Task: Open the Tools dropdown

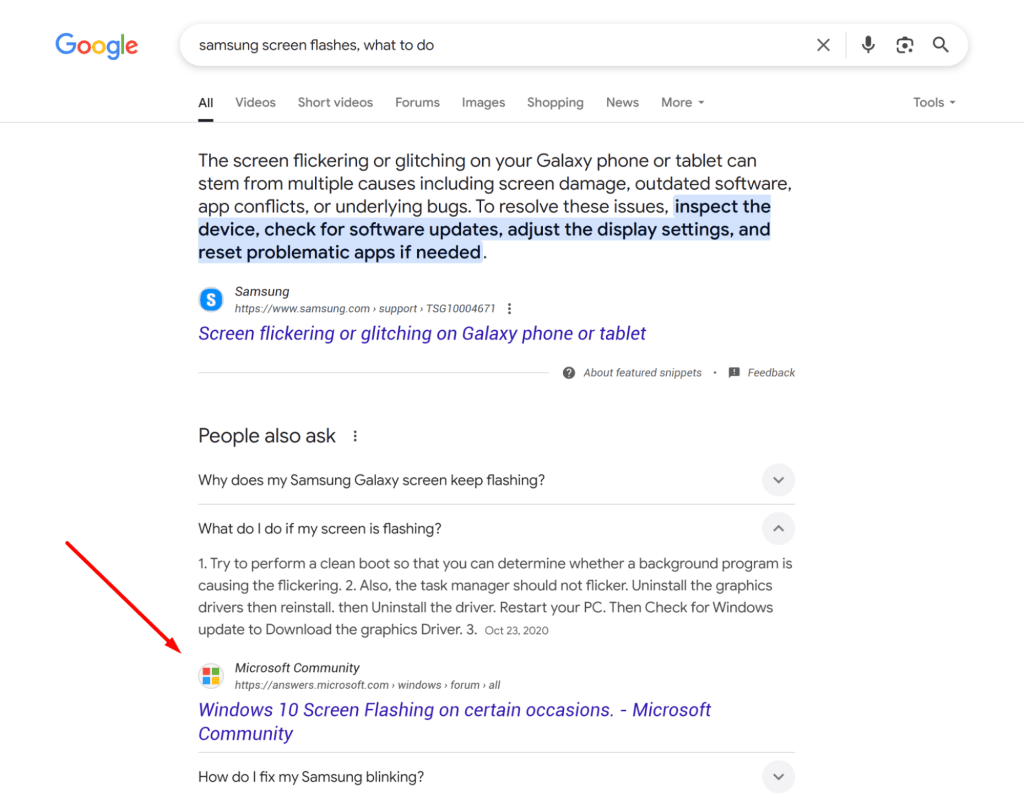Action: coord(934,103)
